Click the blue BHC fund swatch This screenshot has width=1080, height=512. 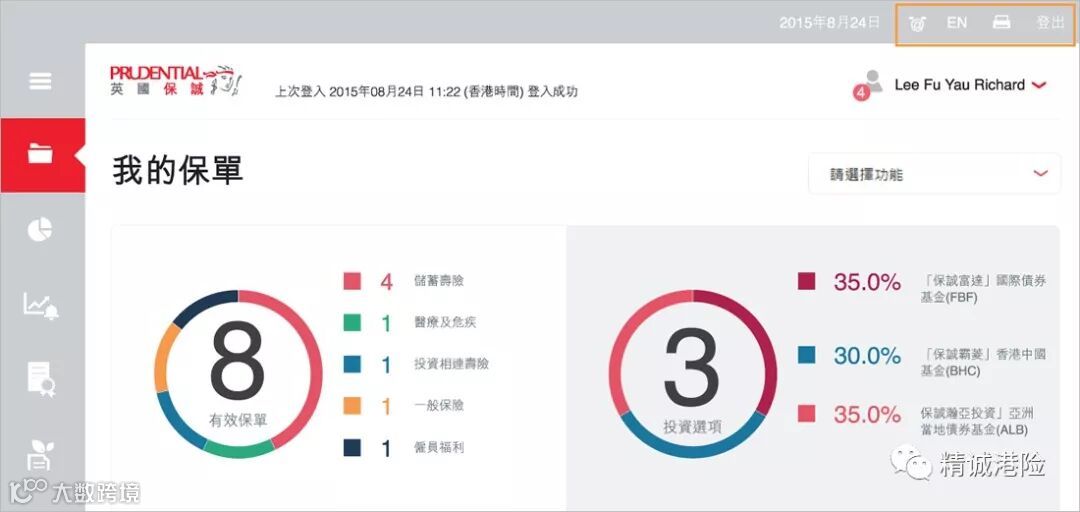tap(807, 355)
